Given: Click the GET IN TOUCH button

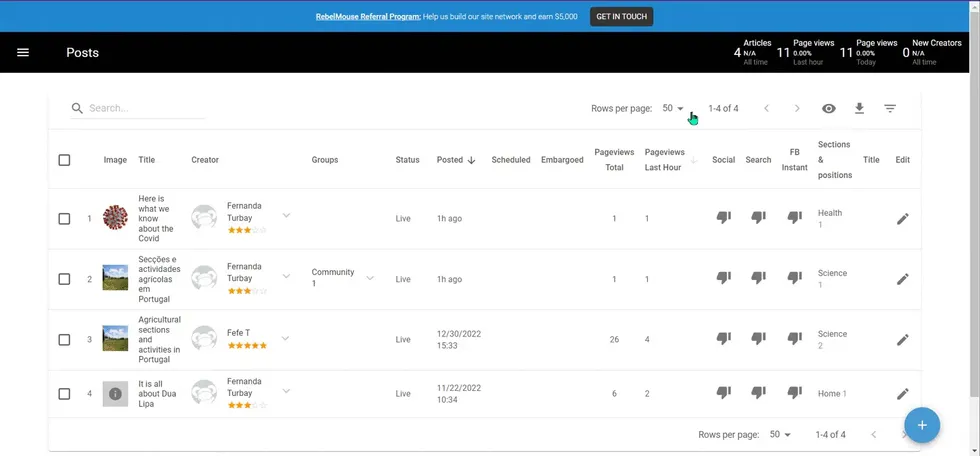Looking at the screenshot, I should coord(621,17).
